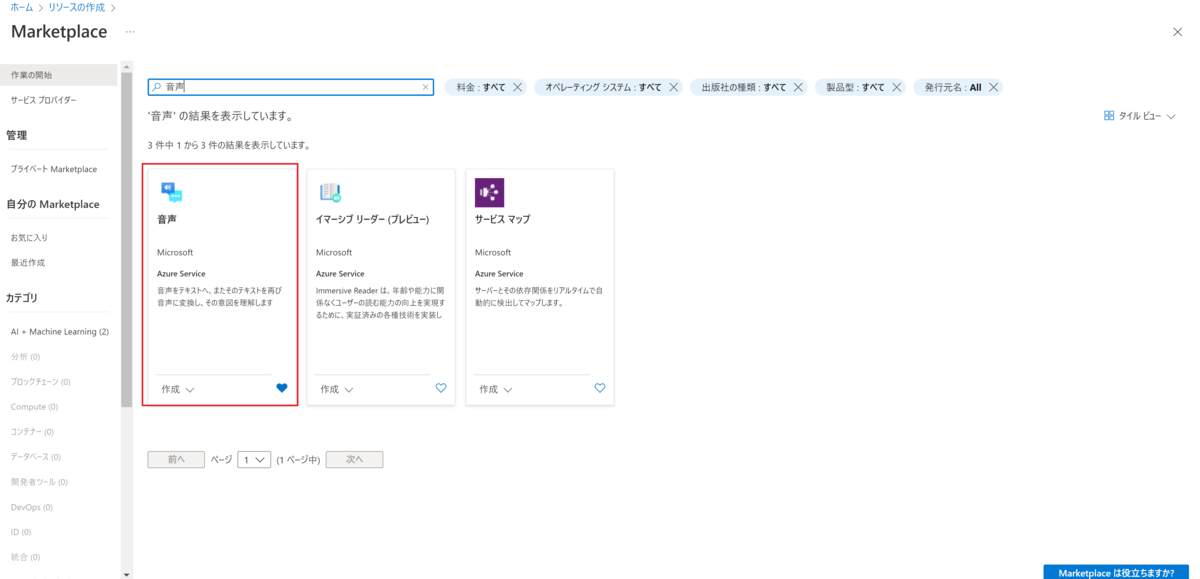Viewport: 1200px width, 579px height.
Task: Open the サービス マップ card title
Action: click(x=503, y=219)
